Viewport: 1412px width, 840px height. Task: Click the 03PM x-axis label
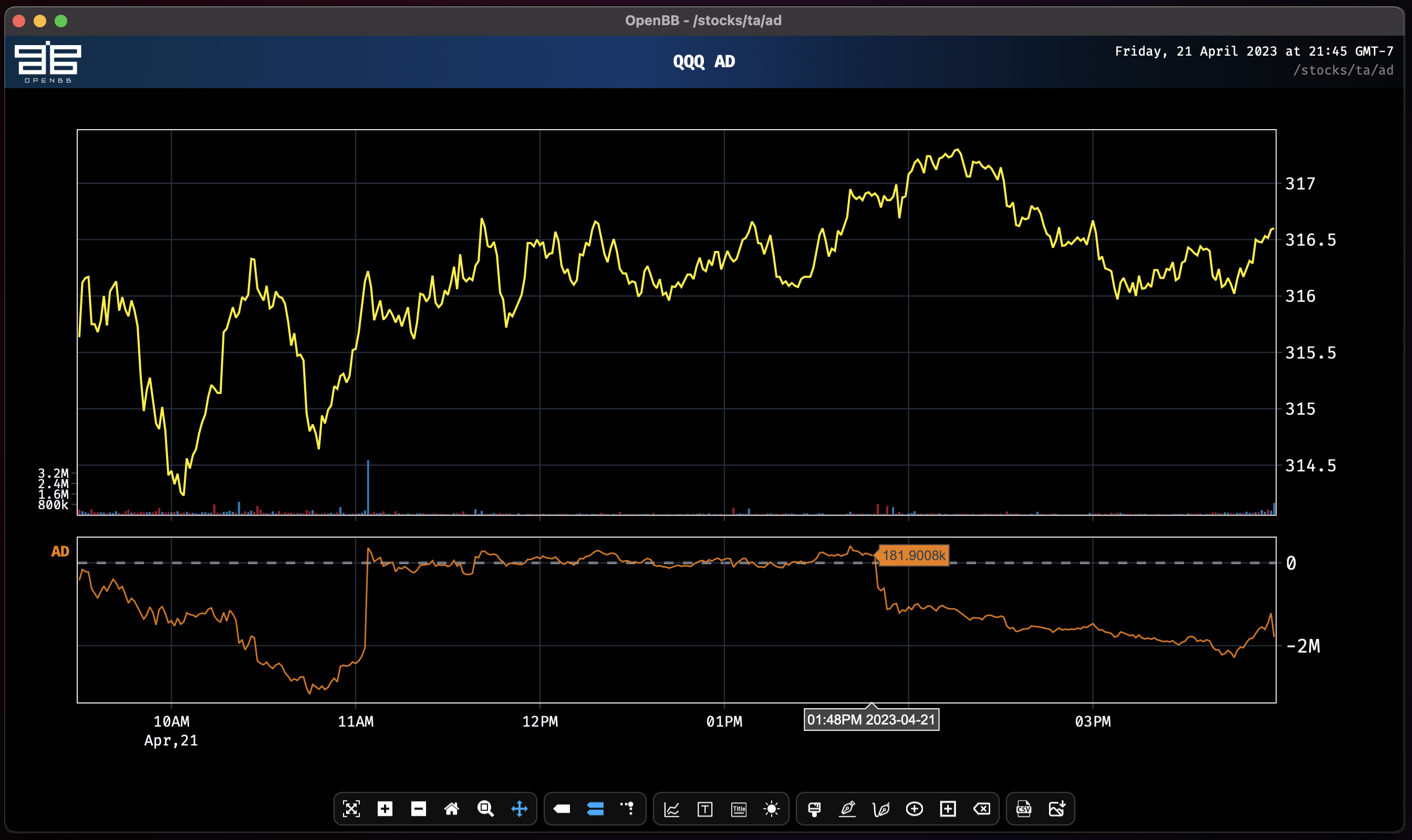1093,721
